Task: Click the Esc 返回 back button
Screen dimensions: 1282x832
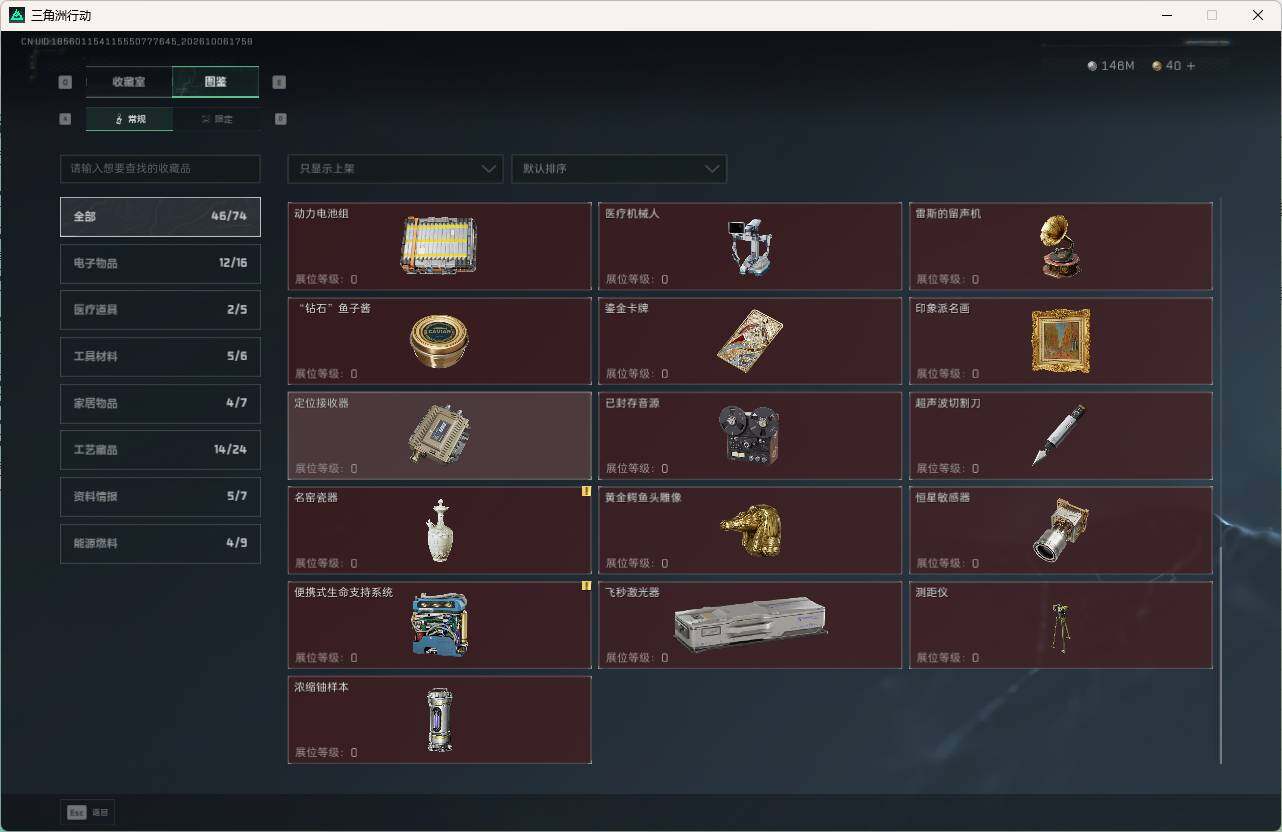Action: tap(87, 813)
